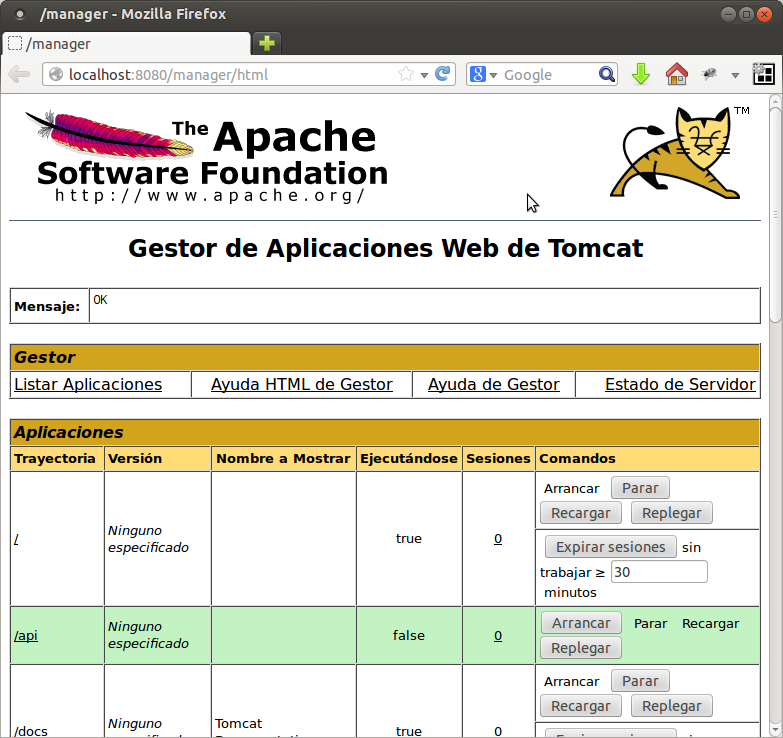Click the reload page icon

point(442,74)
